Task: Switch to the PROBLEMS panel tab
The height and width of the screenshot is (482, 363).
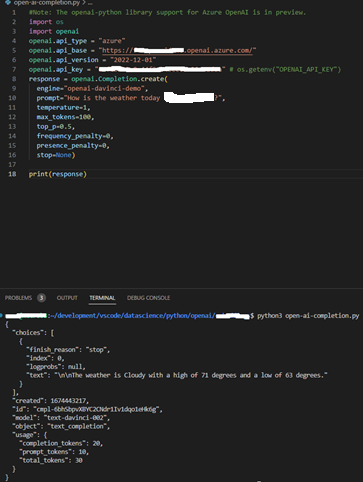Action: (18, 298)
